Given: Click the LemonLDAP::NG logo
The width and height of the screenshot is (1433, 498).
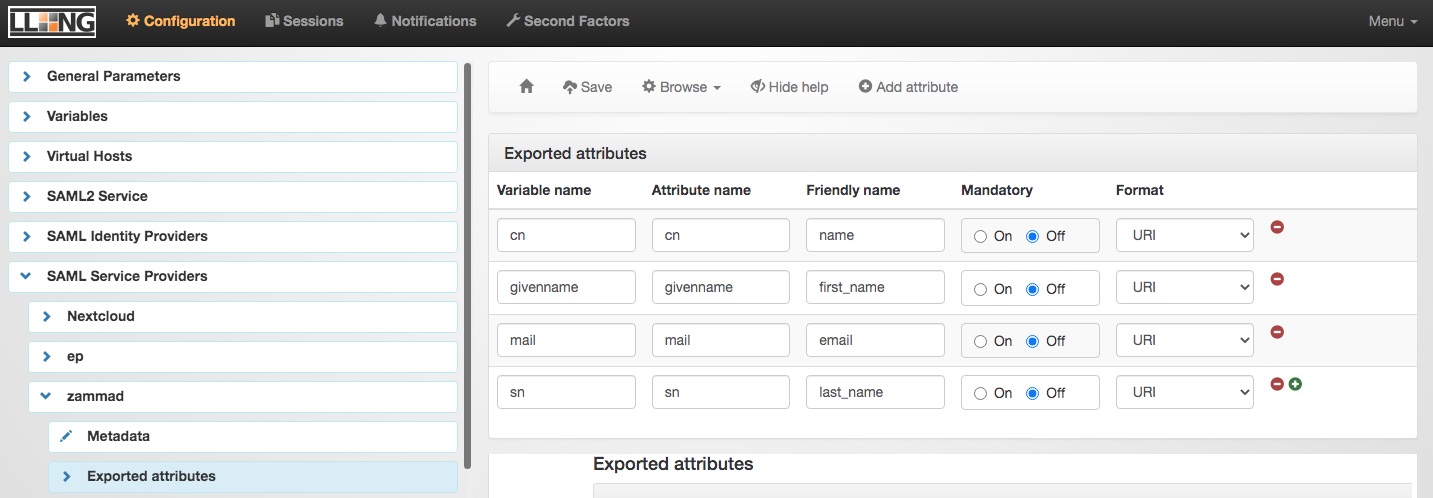Looking at the screenshot, I should point(52,21).
